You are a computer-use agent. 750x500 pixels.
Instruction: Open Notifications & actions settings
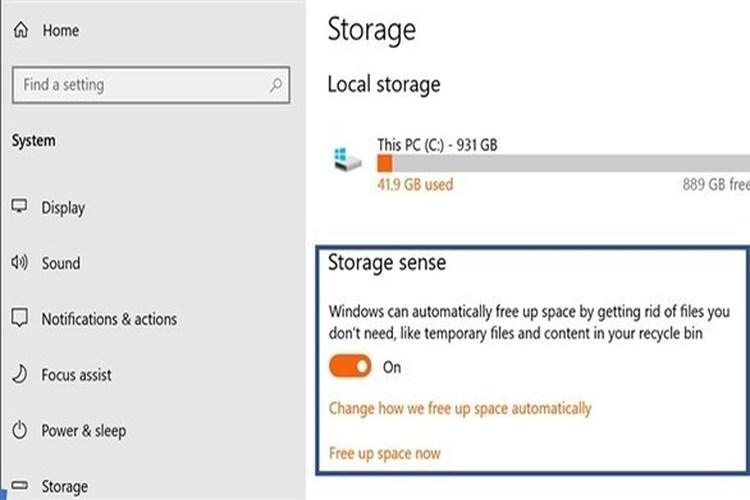pyautogui.click(x=109, y=319)
